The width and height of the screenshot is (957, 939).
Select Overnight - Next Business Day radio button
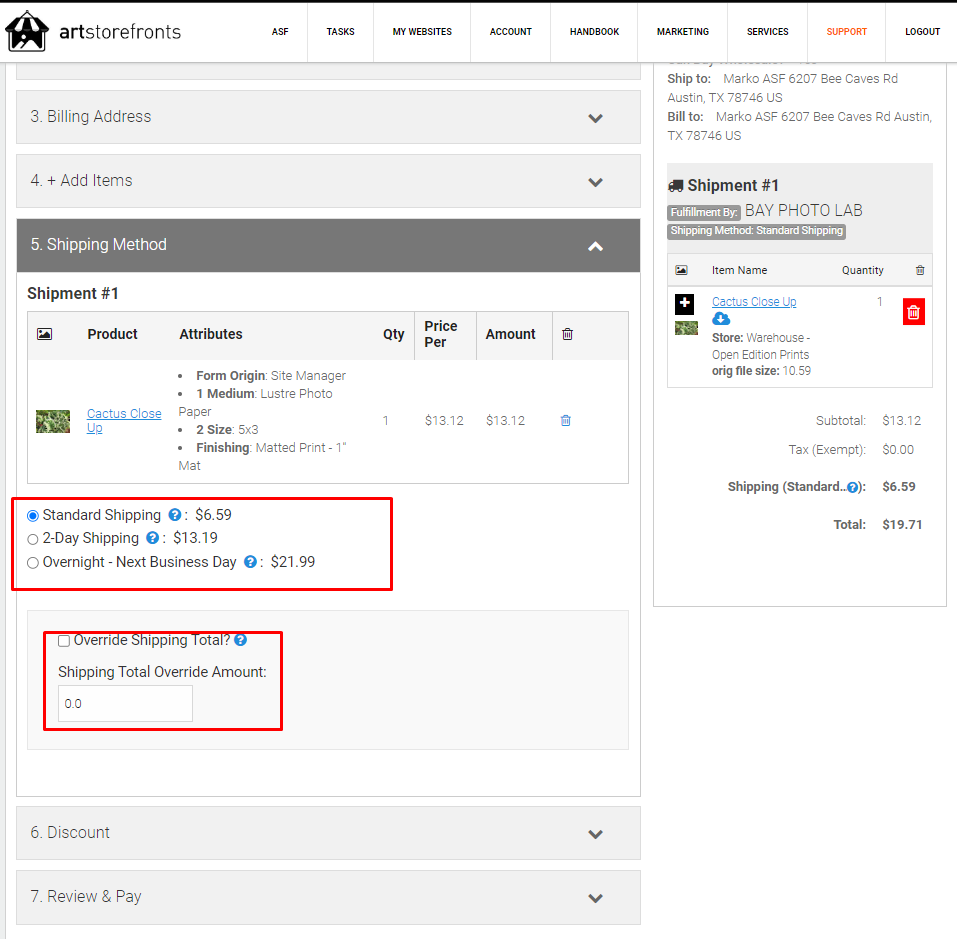[33, 563]
